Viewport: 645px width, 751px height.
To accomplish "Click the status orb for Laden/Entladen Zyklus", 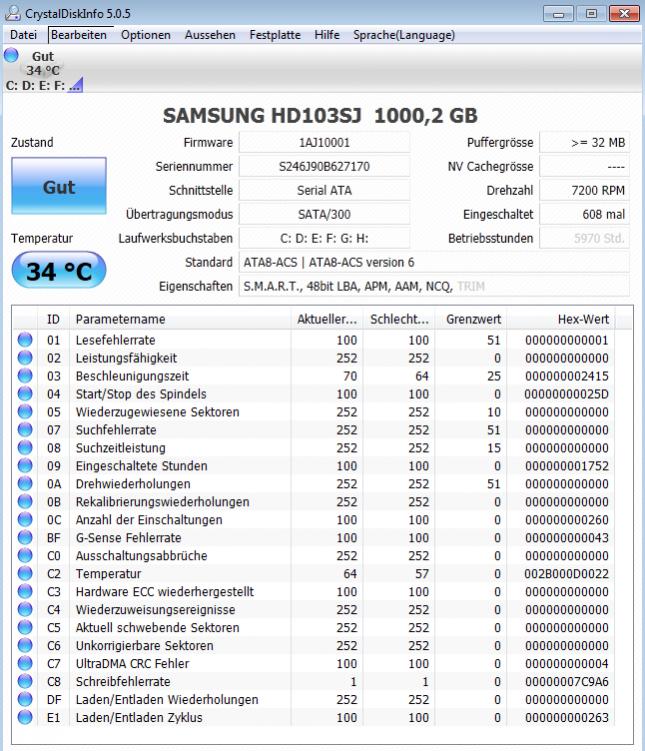I will coord(25,717).
